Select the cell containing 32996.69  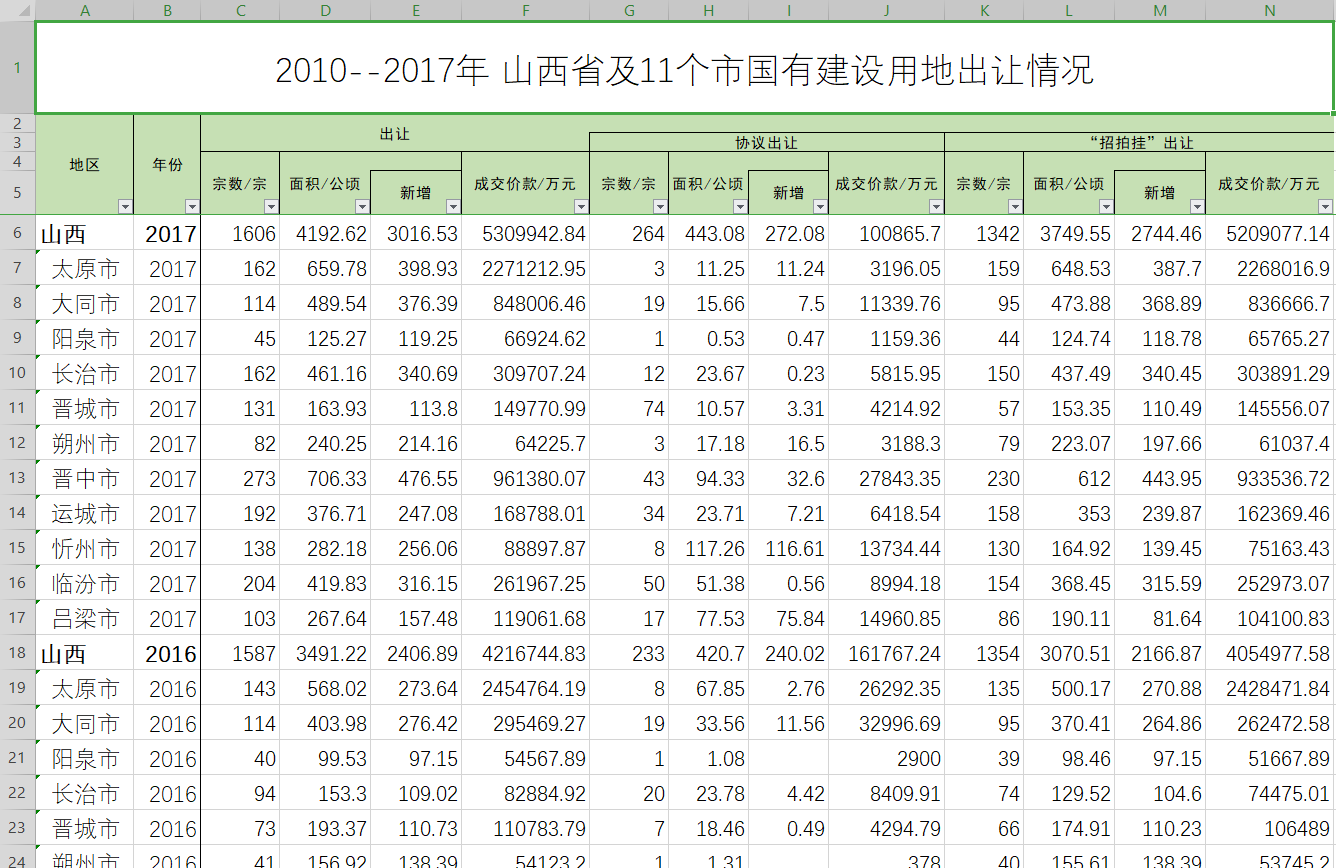(886, 724)
